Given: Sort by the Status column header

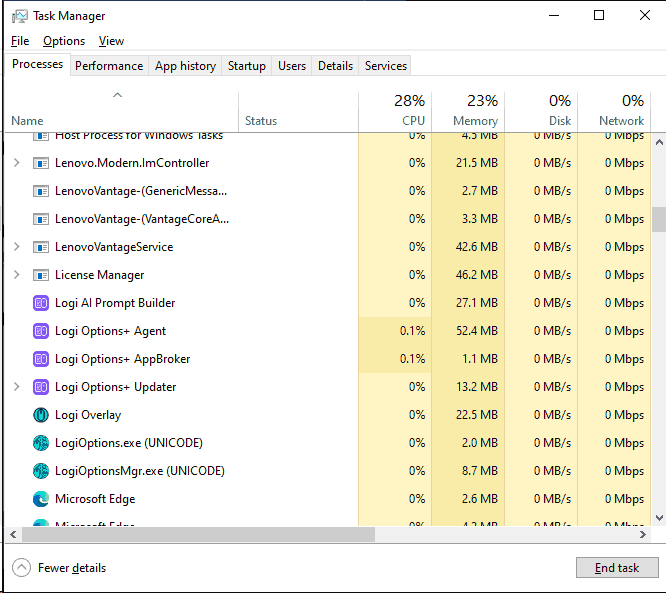Looking at the screenshot, I should click(x=299, y=111).
